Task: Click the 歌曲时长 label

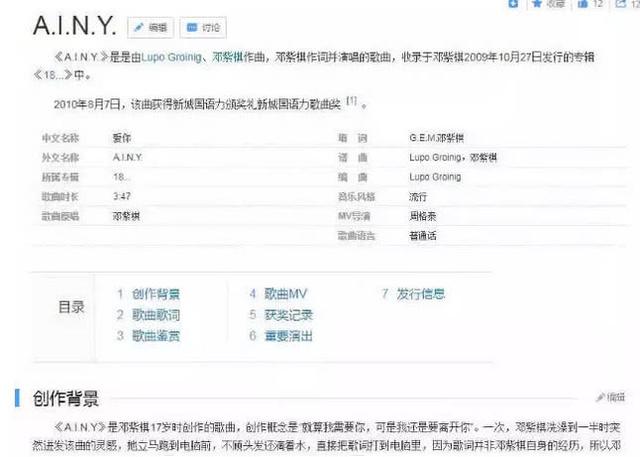Action: 60,197
